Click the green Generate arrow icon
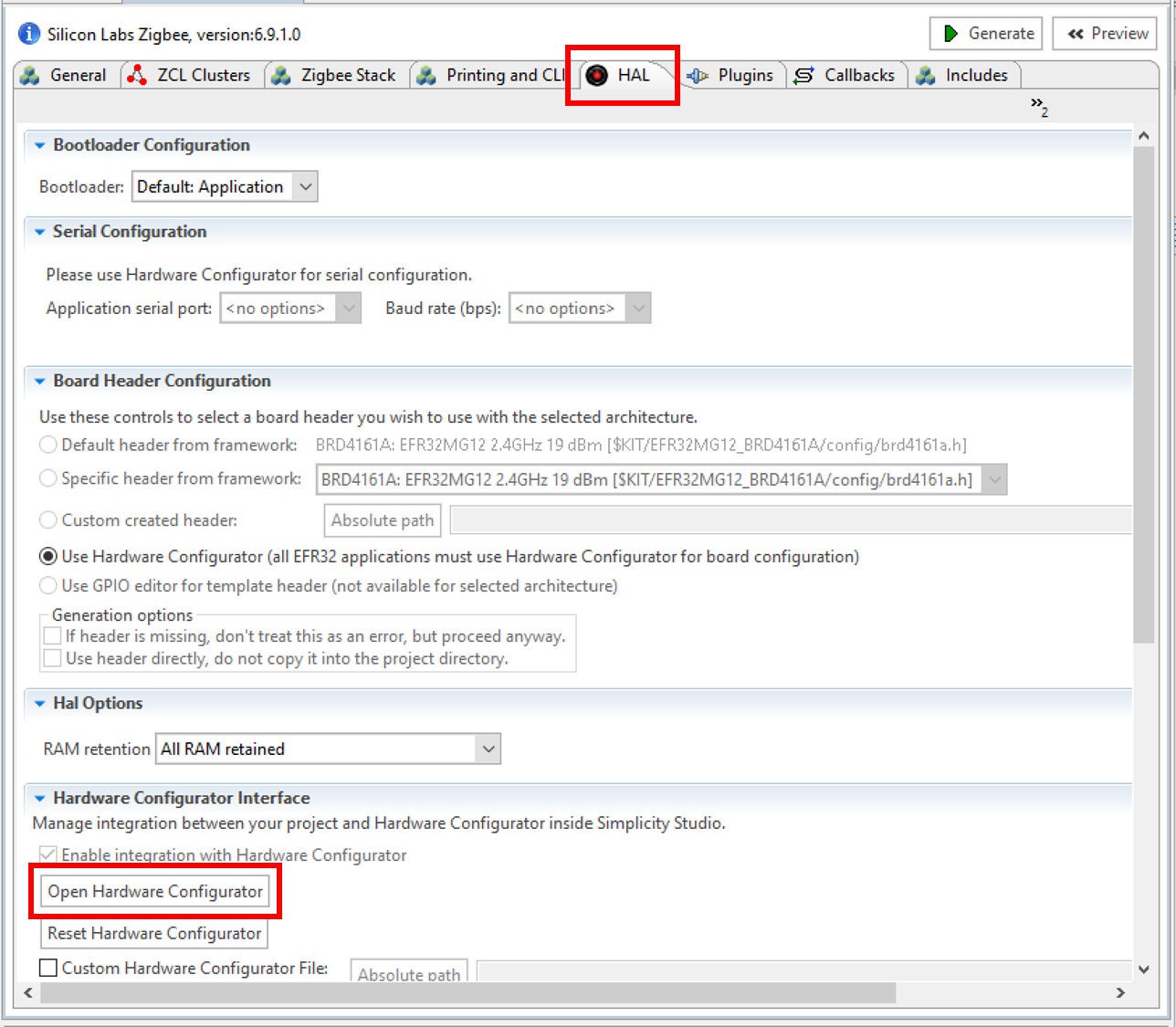1176x1027 pixels. pos(950,34)
